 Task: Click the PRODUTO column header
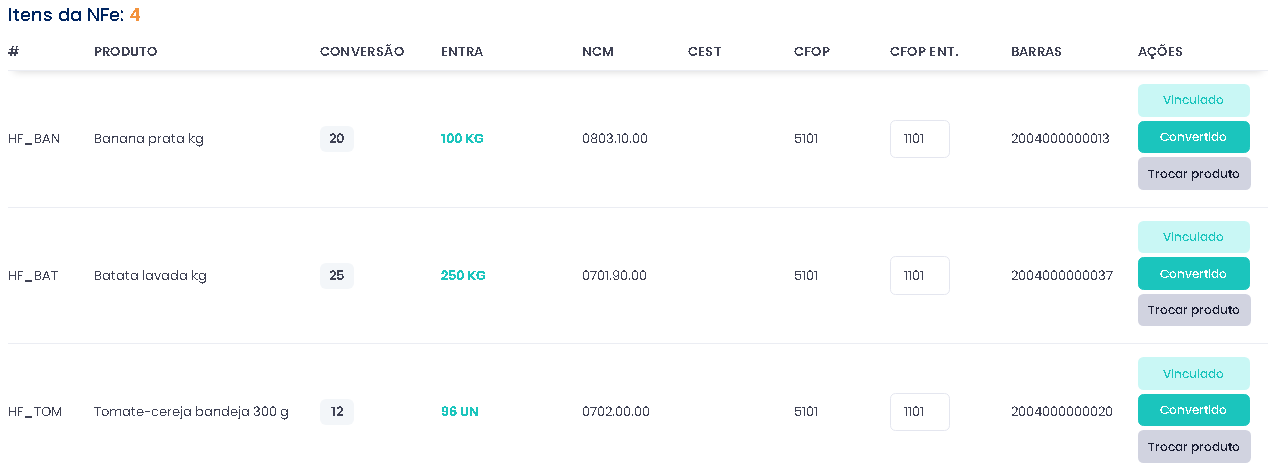pyautogui.click(x=125, y=52)
